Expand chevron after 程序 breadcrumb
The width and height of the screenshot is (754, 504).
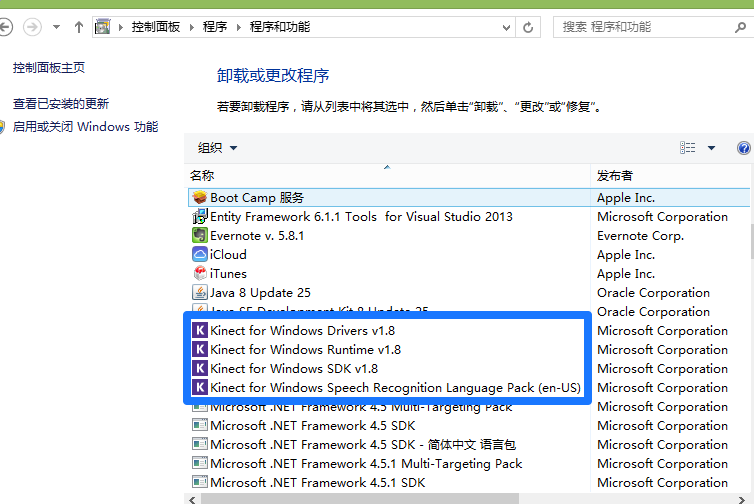[239, 27]
